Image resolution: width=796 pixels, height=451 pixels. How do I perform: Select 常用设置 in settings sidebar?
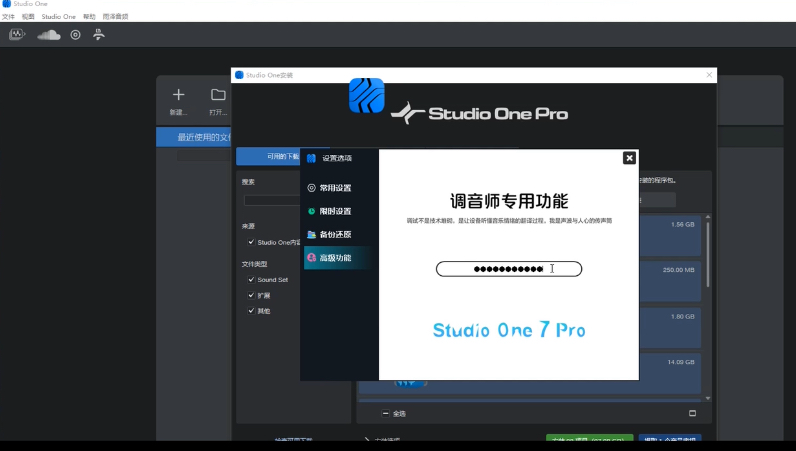334,188
